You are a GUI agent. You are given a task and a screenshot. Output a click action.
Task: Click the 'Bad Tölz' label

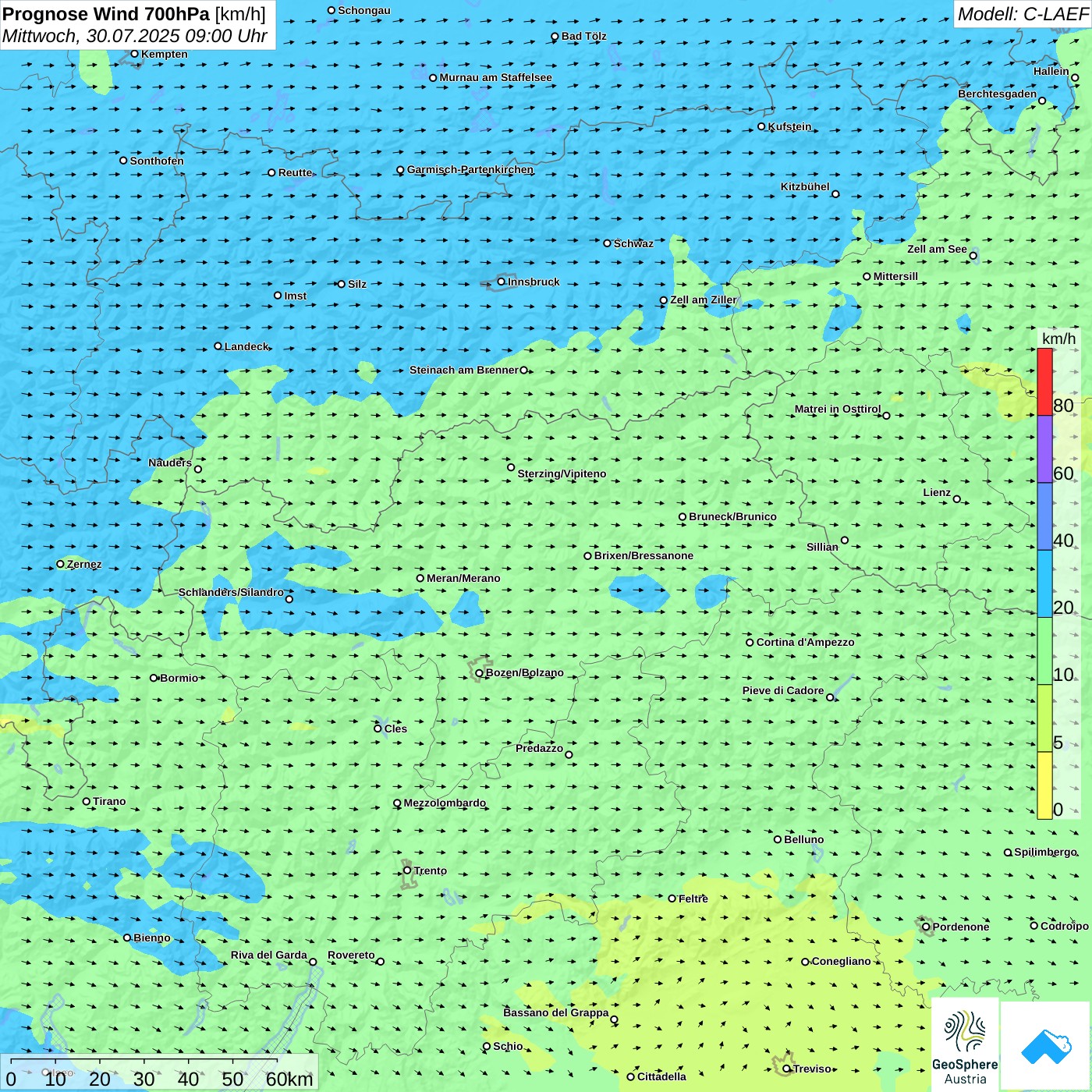tap(583, 36)
